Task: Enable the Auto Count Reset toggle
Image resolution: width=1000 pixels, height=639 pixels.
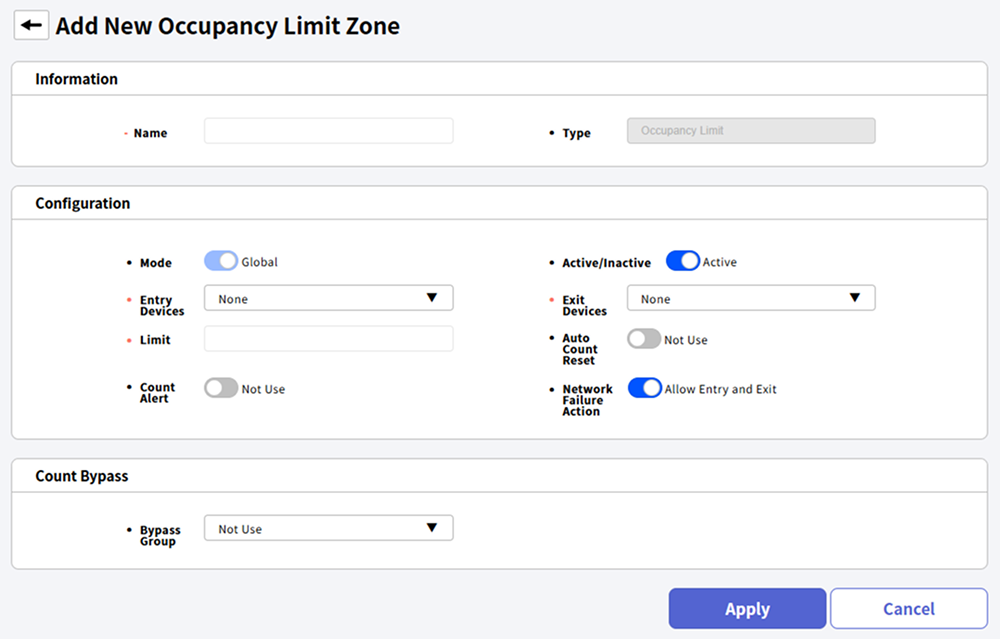Action: pyautogui.click(x=644, y=339)
